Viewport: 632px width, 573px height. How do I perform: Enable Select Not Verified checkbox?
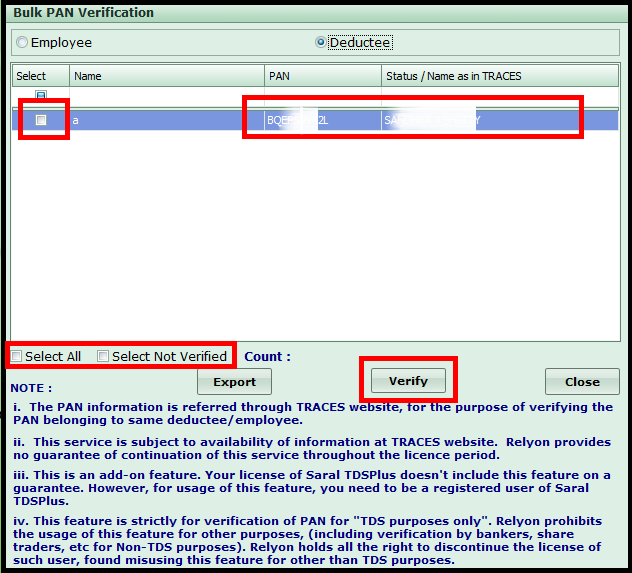click(103, 356)
